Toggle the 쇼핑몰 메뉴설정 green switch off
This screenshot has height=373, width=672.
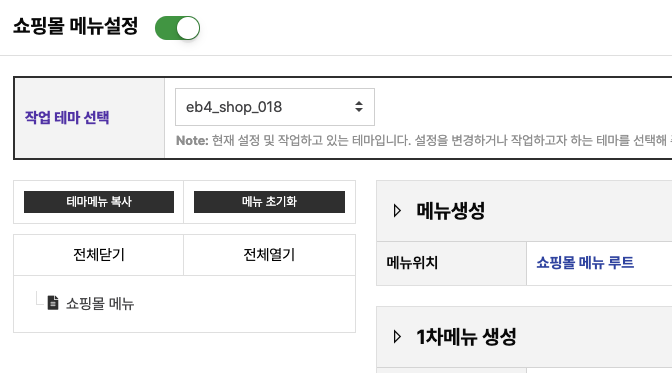(177, 28)
